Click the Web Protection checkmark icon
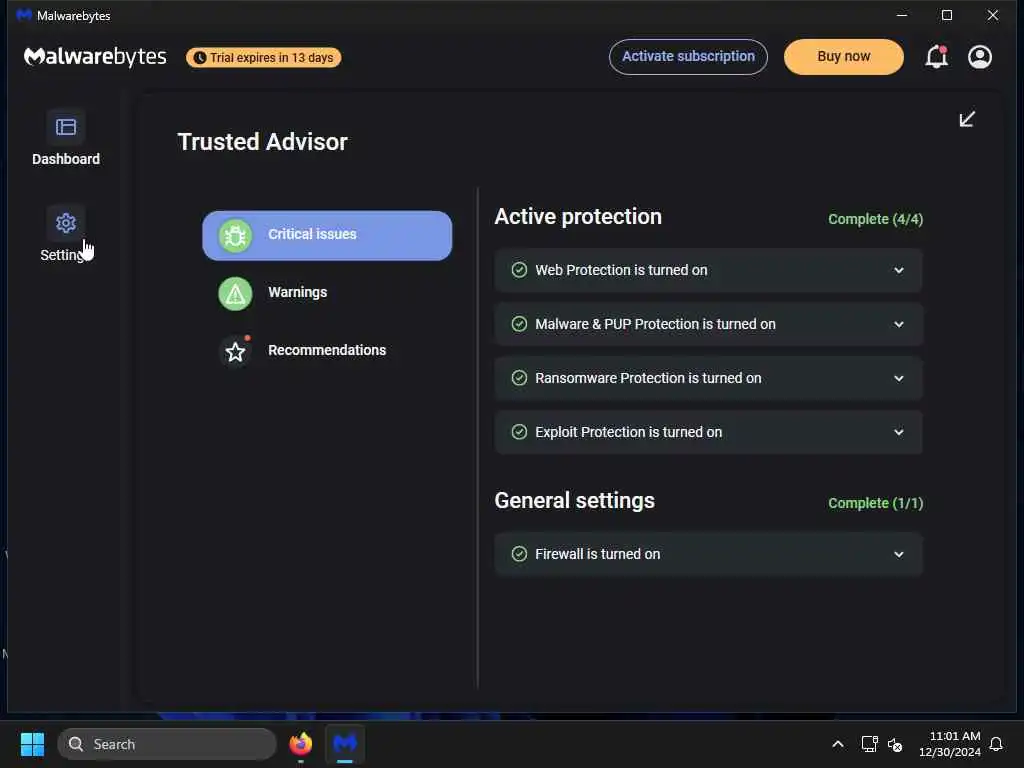This screenshot has height=768, width=1024. [519, 270]
